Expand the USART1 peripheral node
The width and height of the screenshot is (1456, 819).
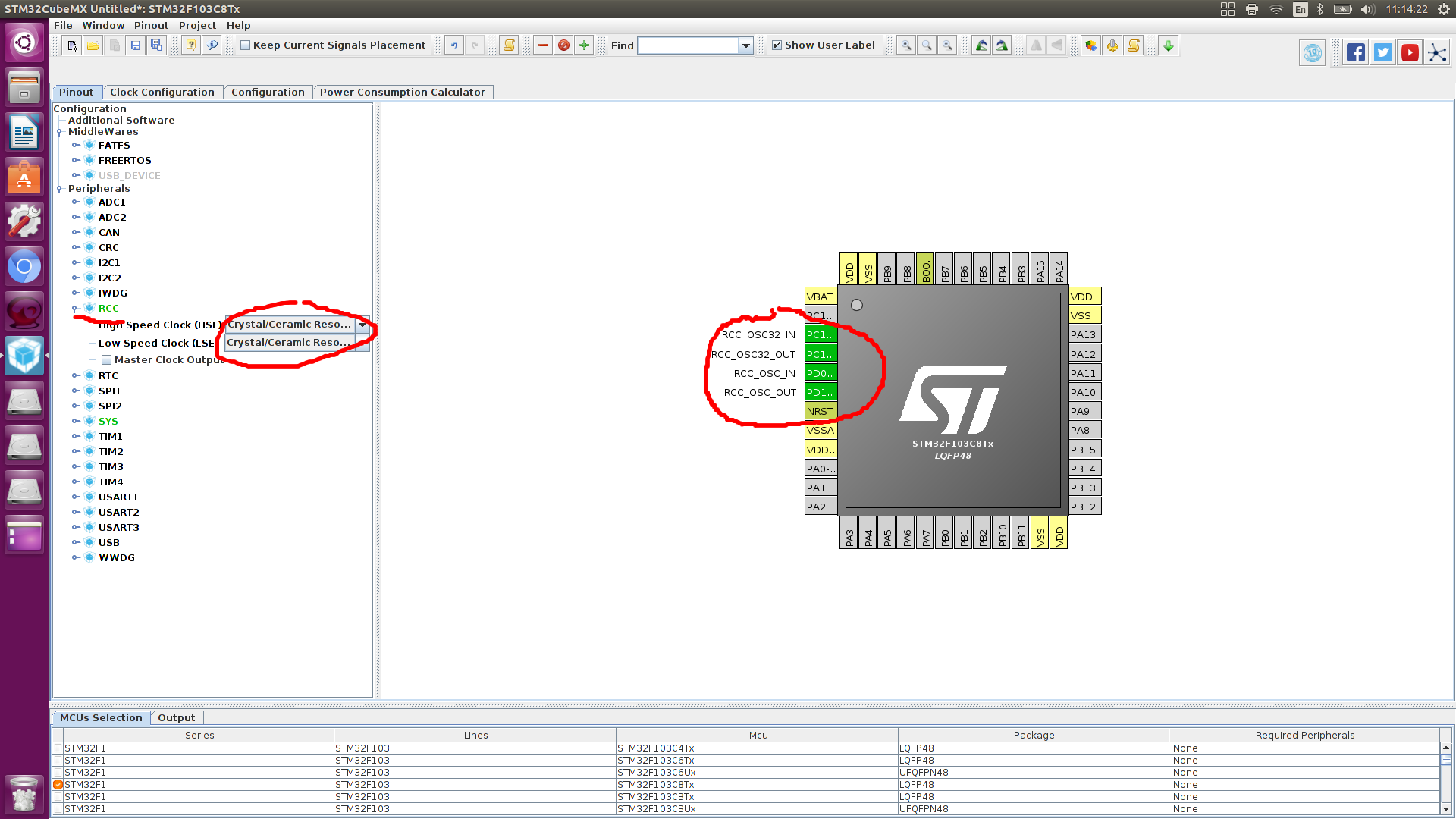76,497
